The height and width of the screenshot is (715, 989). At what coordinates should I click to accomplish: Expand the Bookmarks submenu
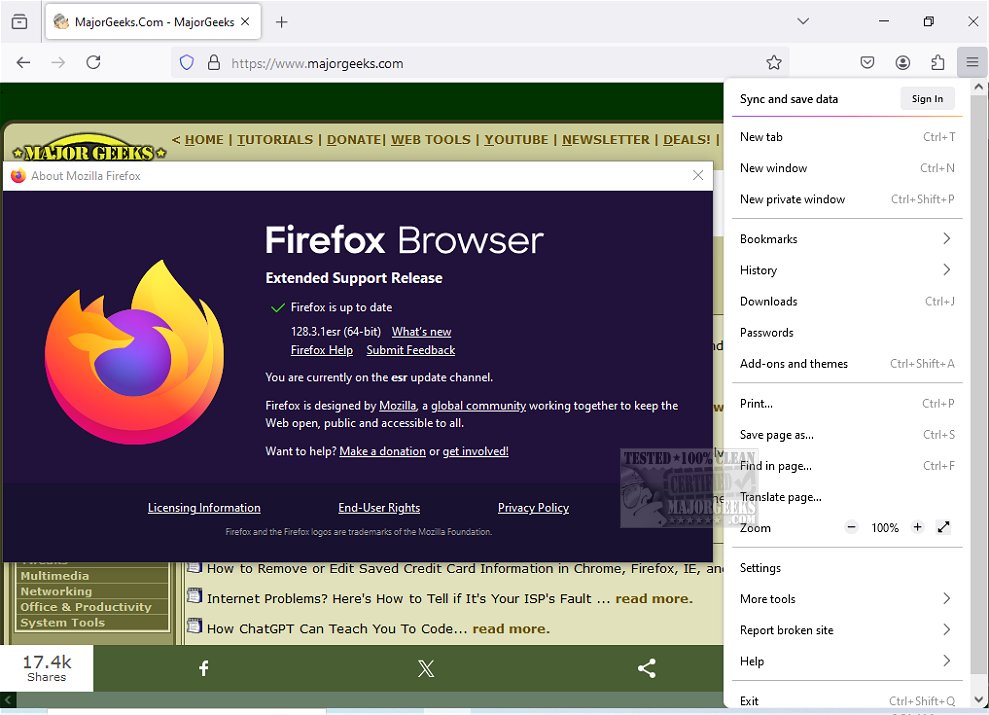pyautogui.click(x=846, y=238)
